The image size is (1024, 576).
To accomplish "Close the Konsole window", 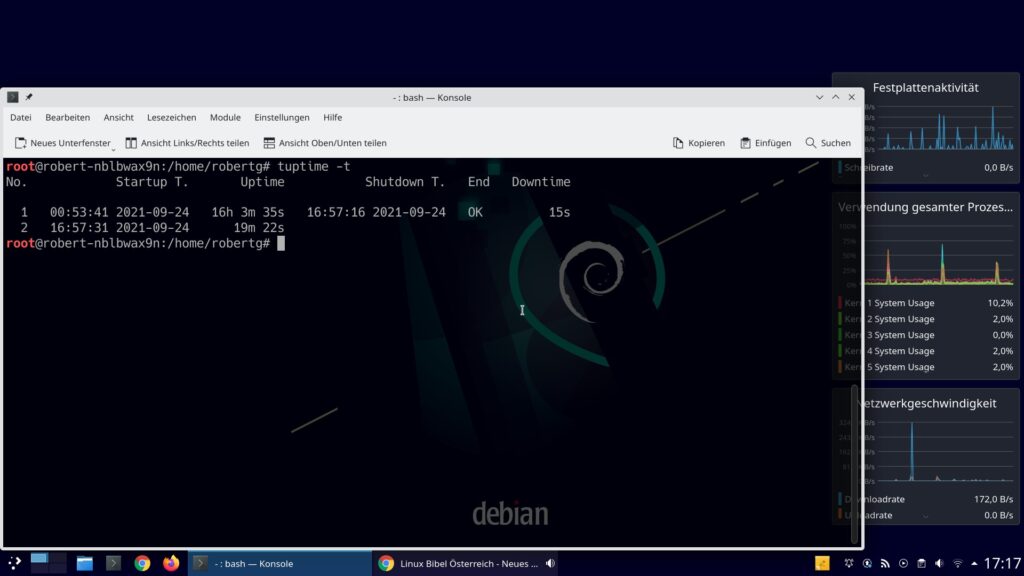I will pos(852,97).
